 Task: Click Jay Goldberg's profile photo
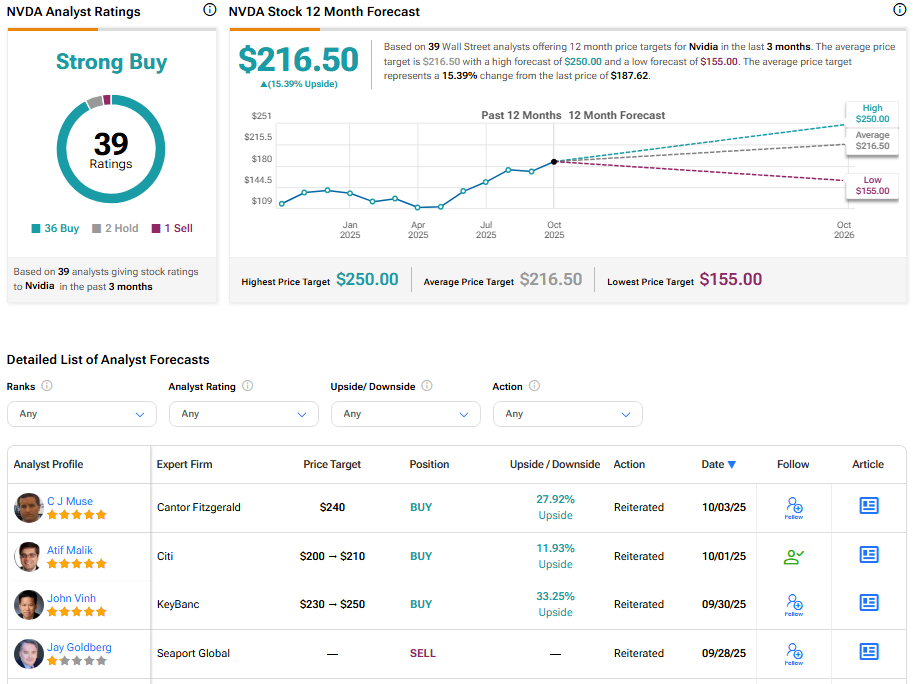coord(28,653)
